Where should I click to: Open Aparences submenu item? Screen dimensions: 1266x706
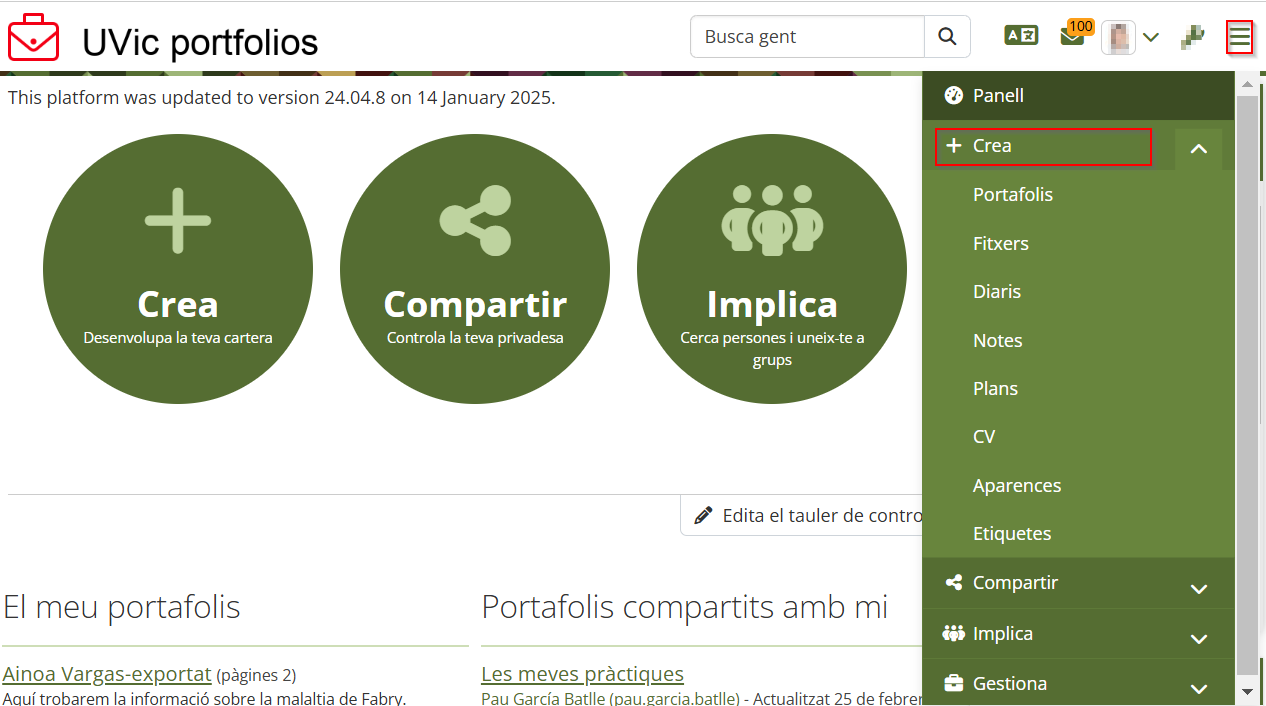pos(1017,485)
